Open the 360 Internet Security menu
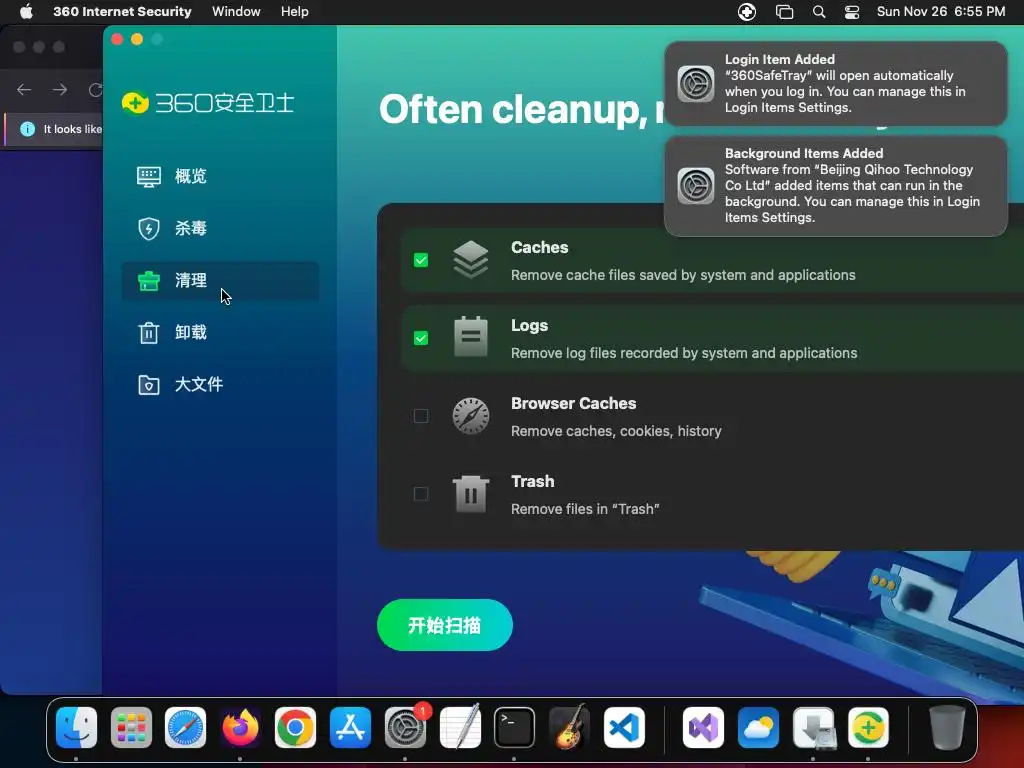 122,12
